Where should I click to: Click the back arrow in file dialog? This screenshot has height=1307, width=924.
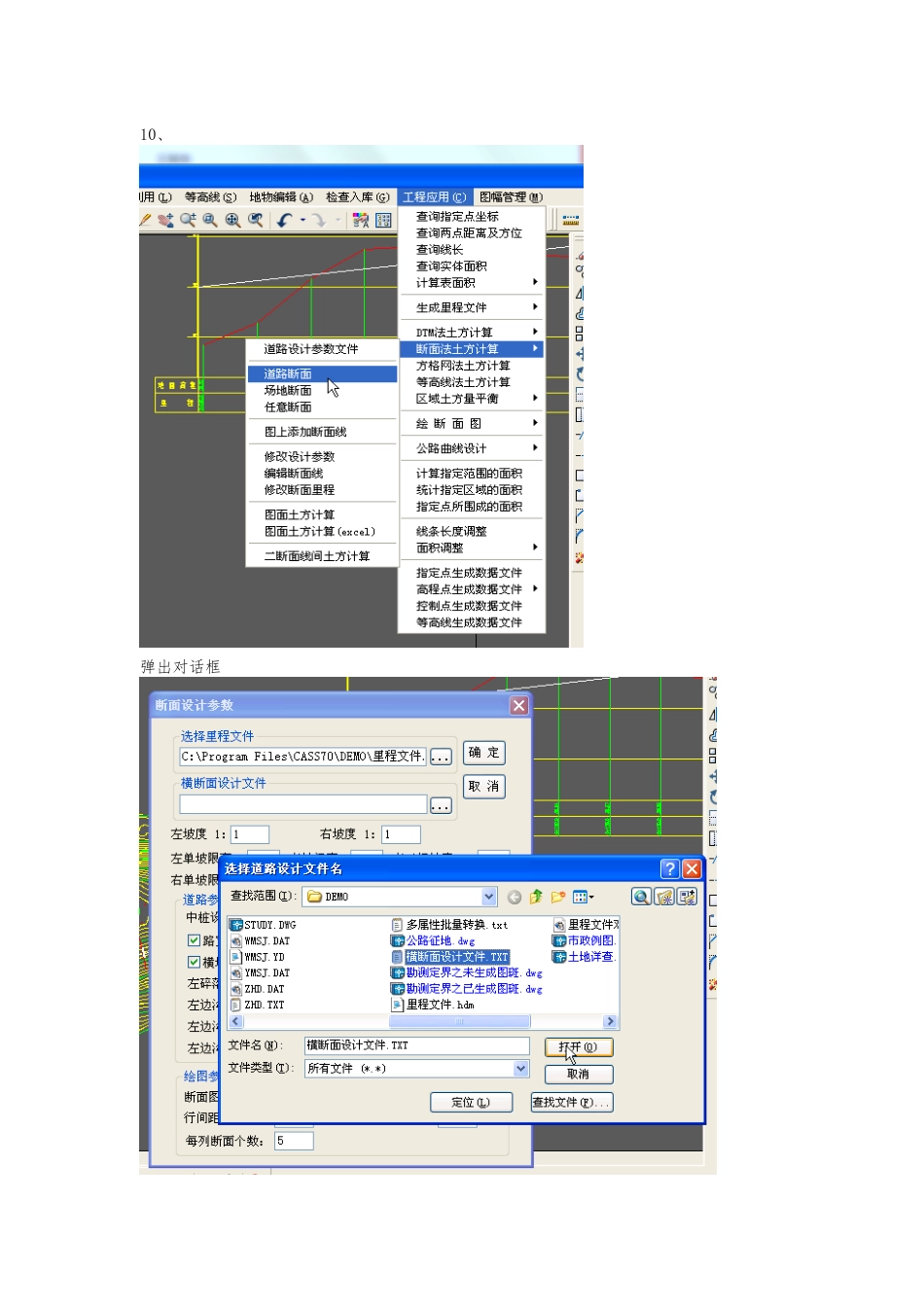pyautogui.click(x=515, y=897)
